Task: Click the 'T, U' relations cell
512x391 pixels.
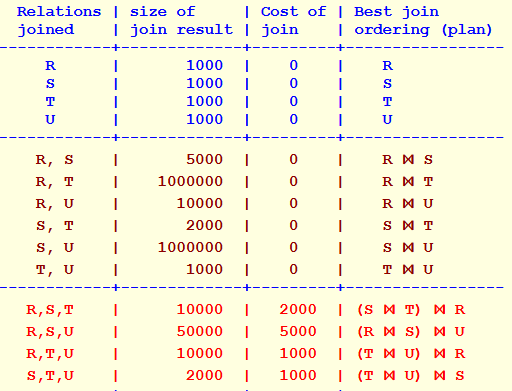Action: tap(54, 270)
